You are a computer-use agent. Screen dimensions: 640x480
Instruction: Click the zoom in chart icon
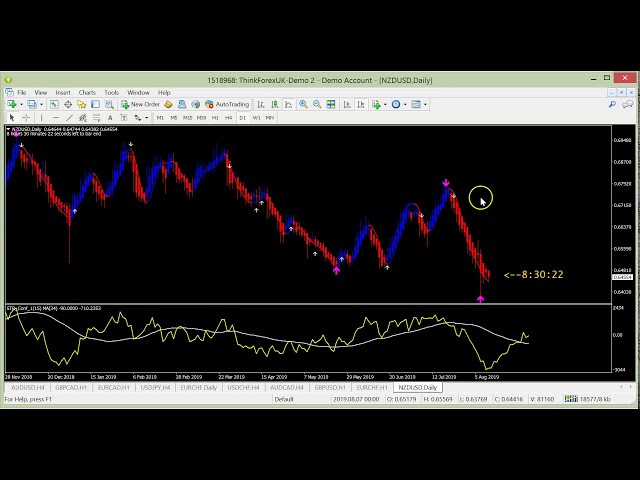[x=303, y=104]
